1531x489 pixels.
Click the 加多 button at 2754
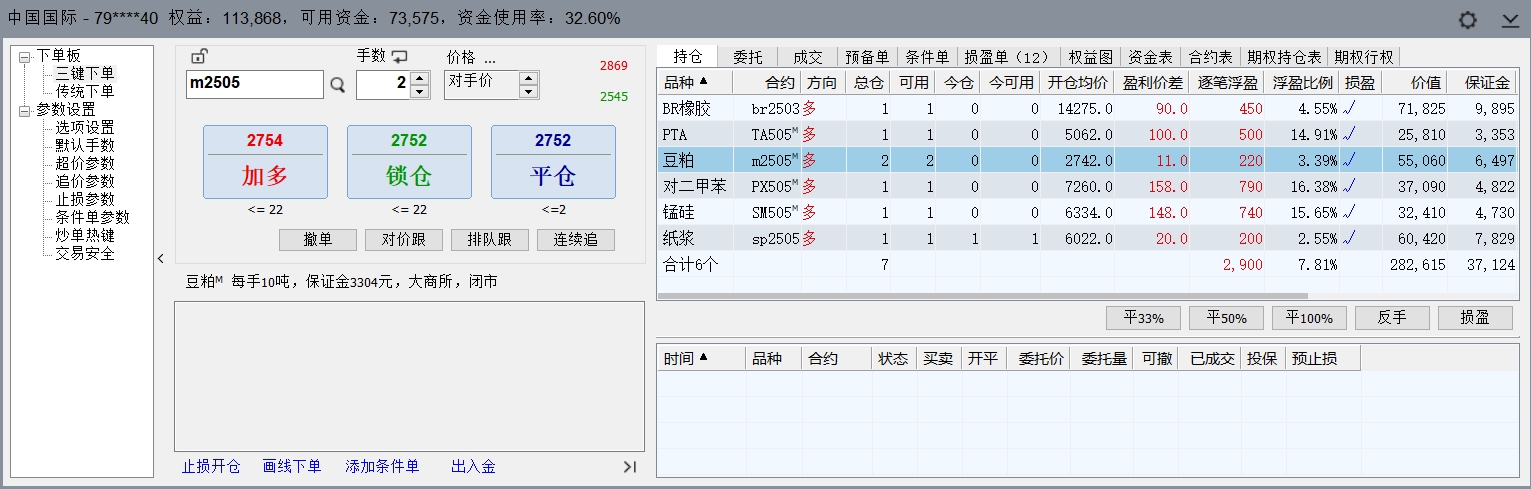click(265, 162)
